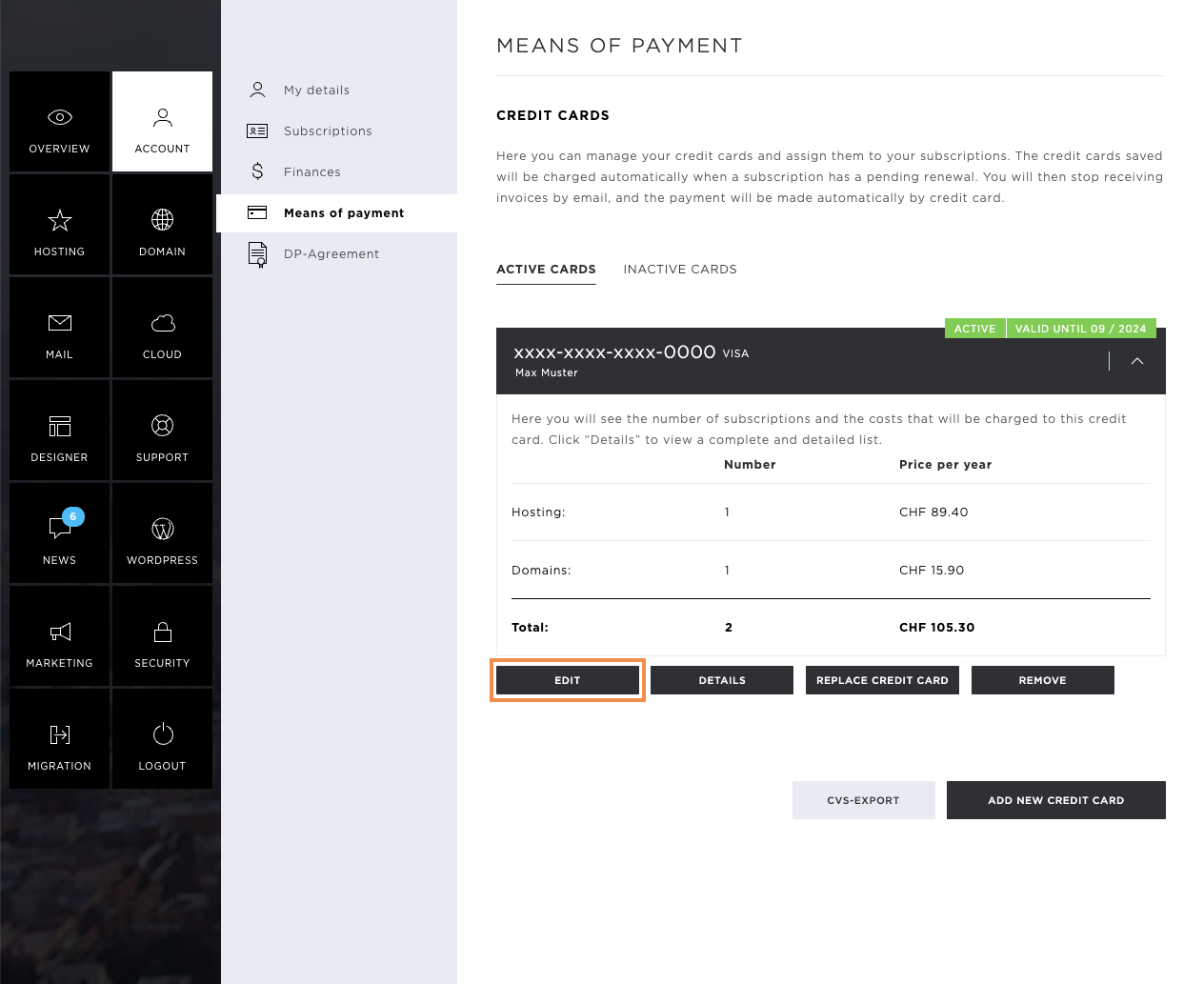Select Means of payment menu item
Screen dimensions: 1204x984
click(337, 212)
